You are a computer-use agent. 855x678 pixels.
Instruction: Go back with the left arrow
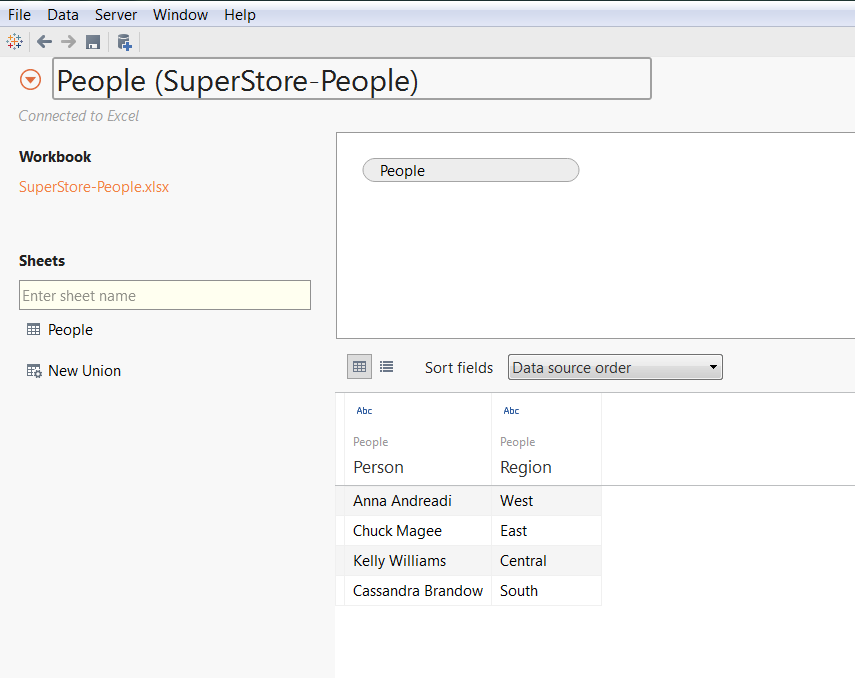coord(44,41)
